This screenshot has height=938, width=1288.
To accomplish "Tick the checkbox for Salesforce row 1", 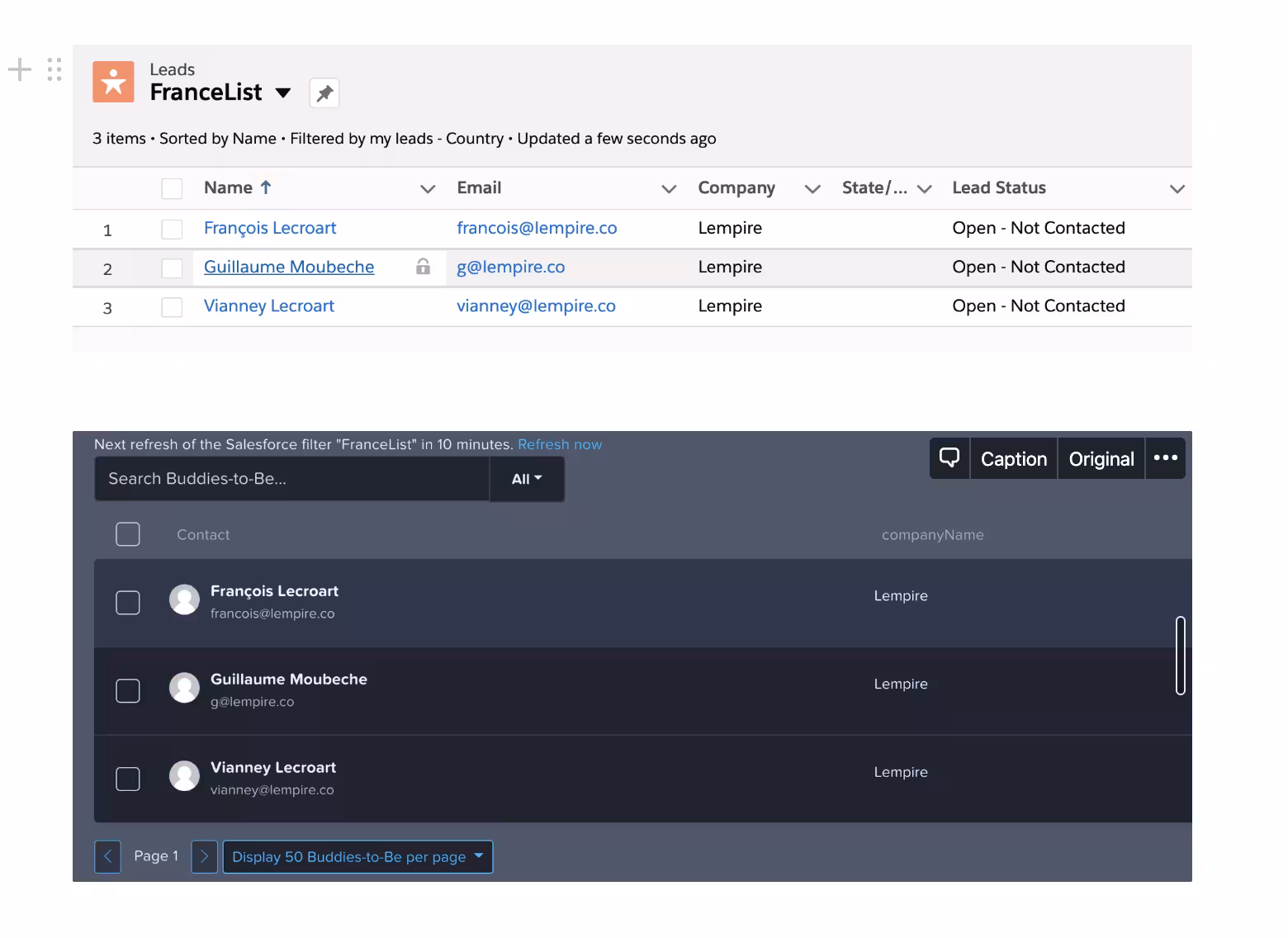I will point(172,229).
